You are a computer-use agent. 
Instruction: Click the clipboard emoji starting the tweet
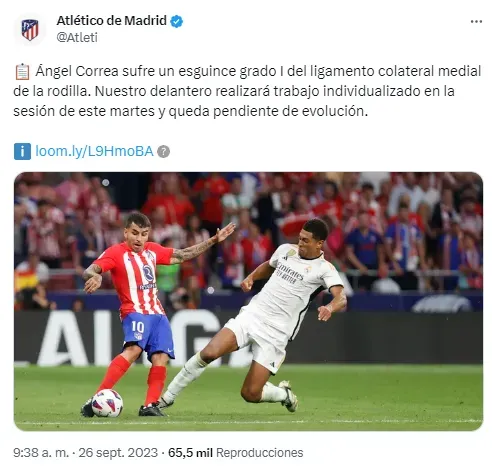tap(22, 72)
